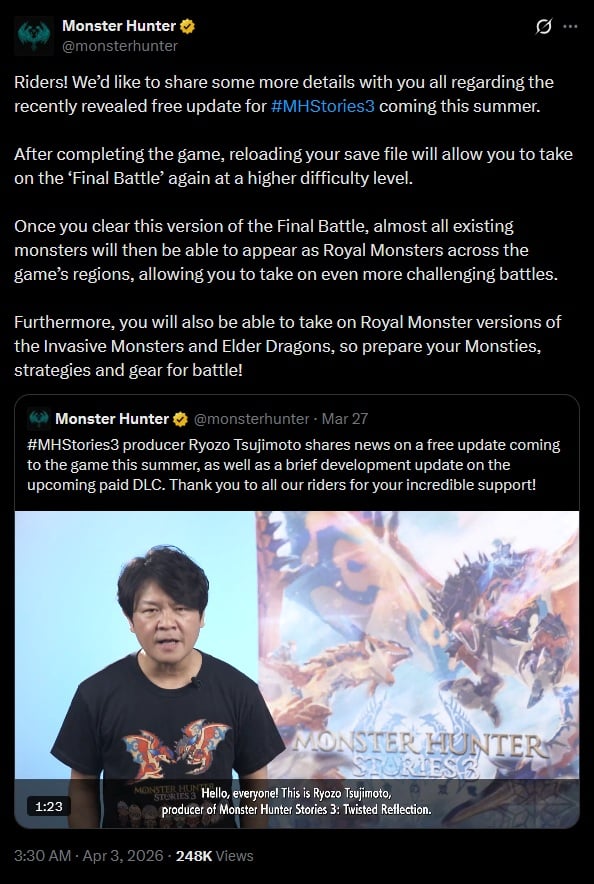
Task: Open the 3:30 AM Apr 3, 2026 timestamp
Action: (x=89, y=856)
